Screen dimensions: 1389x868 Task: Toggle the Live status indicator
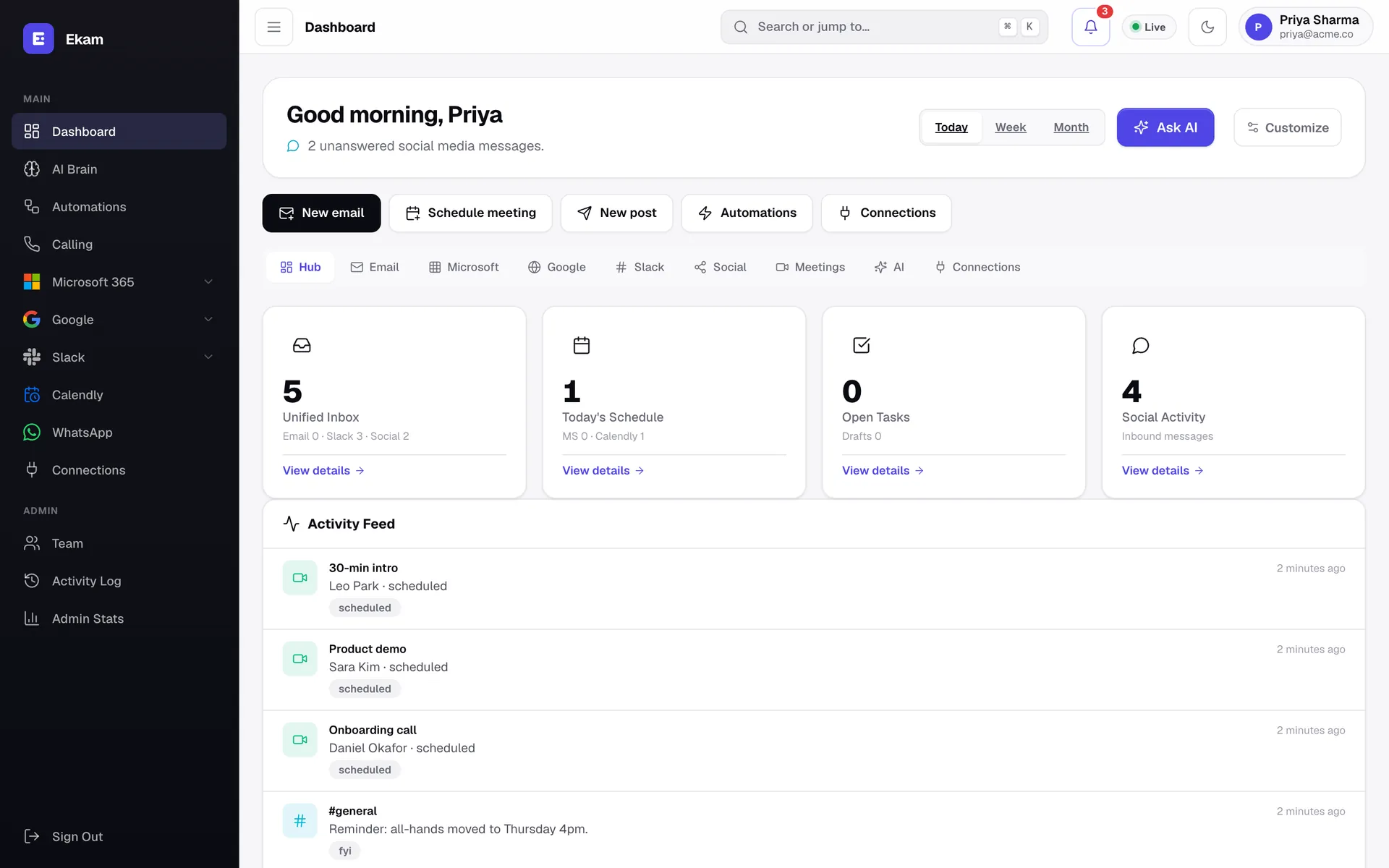point(1148,27)
